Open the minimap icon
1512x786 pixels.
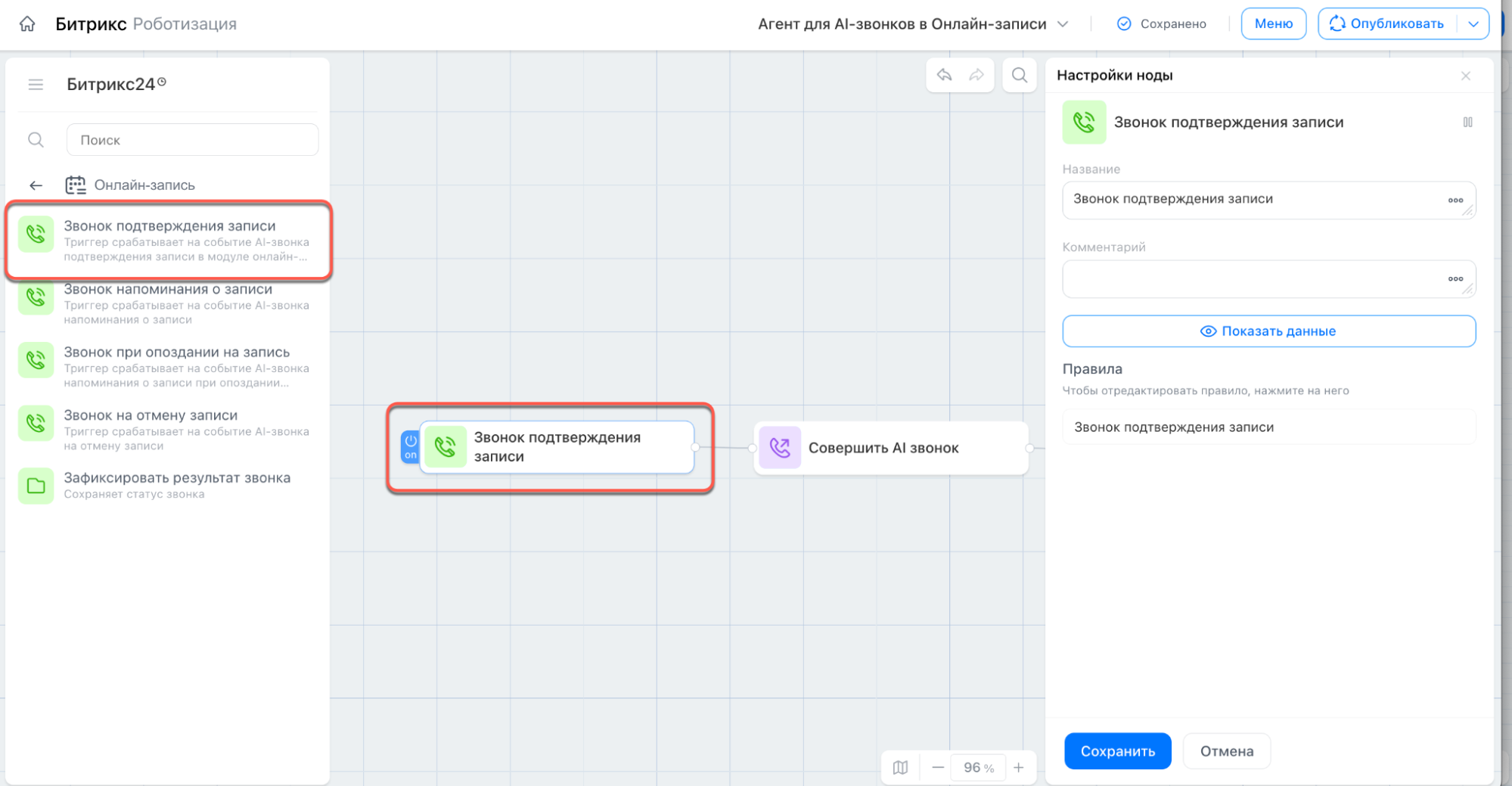[900, 767]
